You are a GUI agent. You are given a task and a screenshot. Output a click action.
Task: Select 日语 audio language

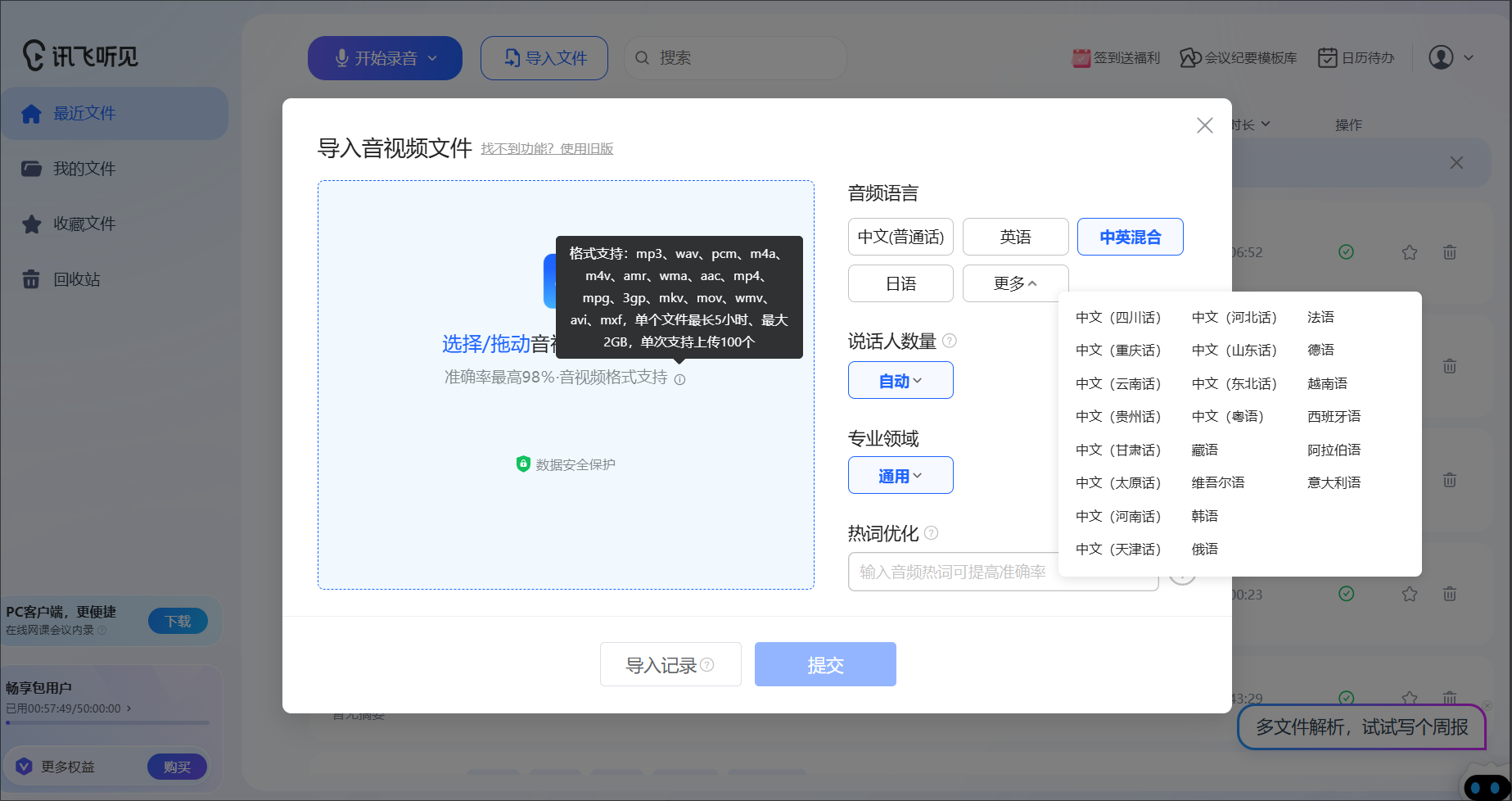(x=900, y=283)
